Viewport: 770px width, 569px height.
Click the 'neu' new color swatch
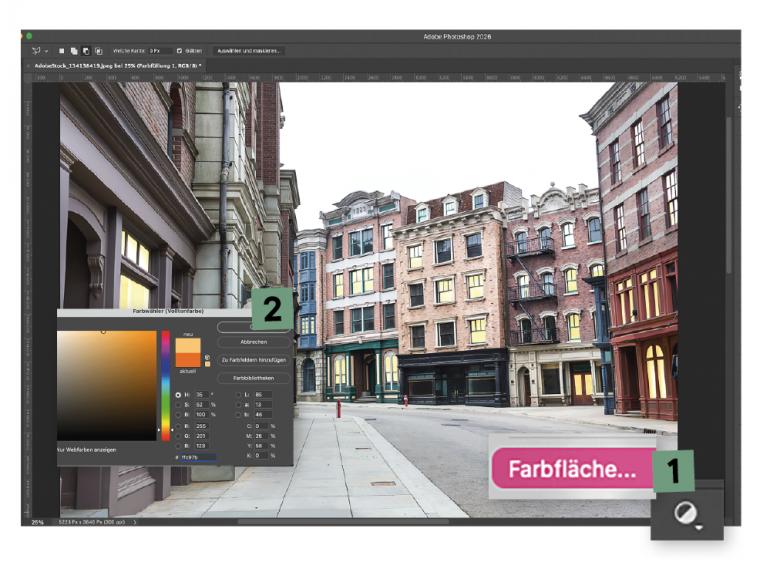click(x=188, y=345)
